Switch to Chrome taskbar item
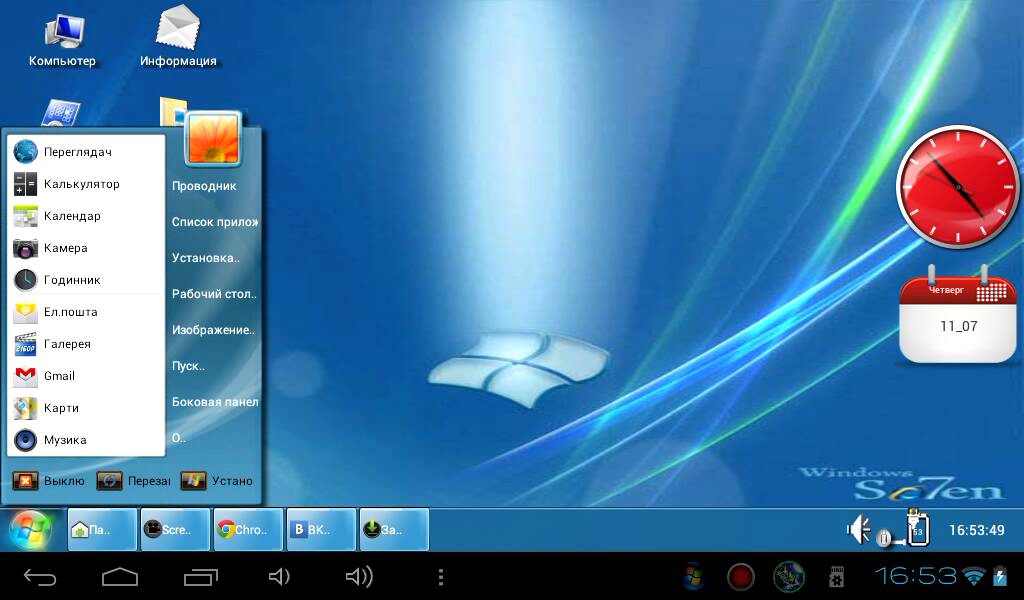 tap(248, 529)
